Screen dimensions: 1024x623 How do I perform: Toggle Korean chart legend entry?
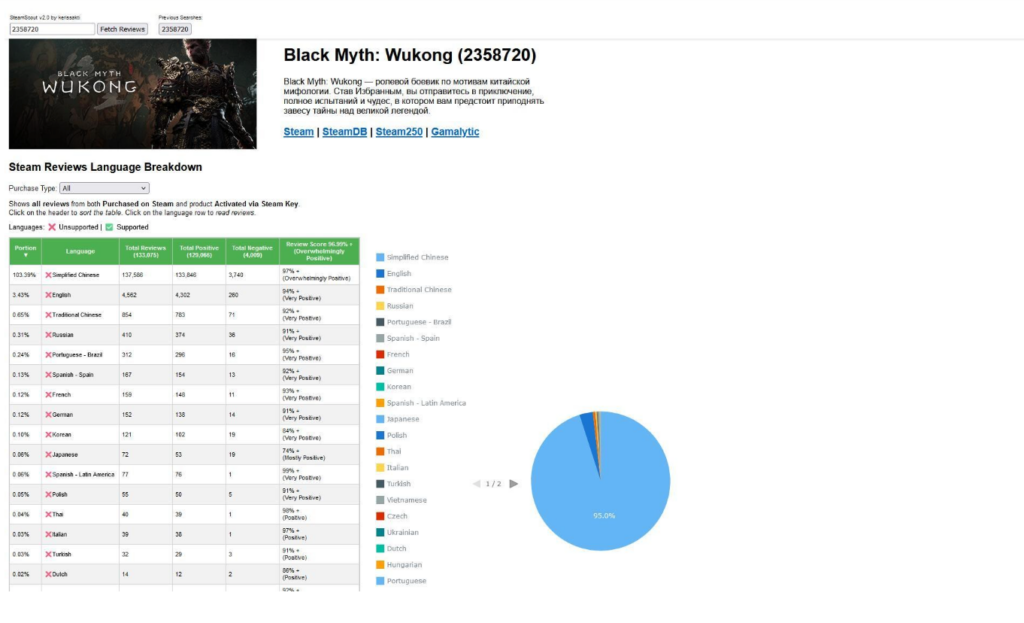pyautogui.click(x=394, y=387)
